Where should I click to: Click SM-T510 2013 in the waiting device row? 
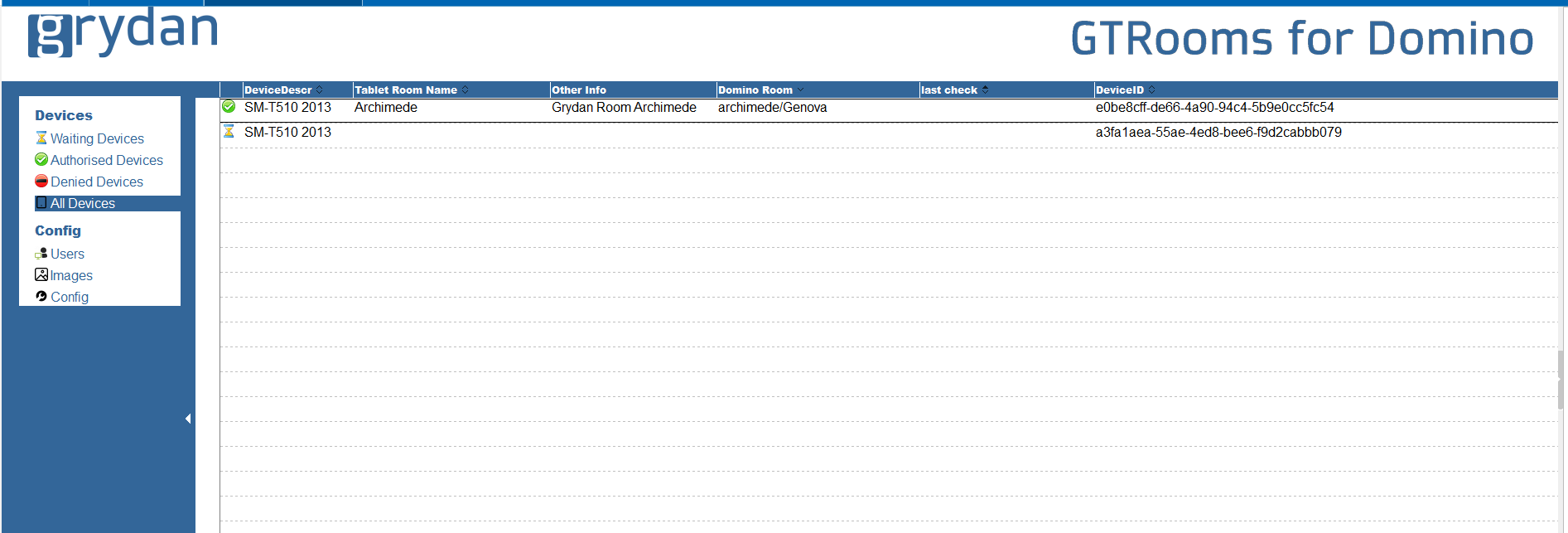pos(287,132)
